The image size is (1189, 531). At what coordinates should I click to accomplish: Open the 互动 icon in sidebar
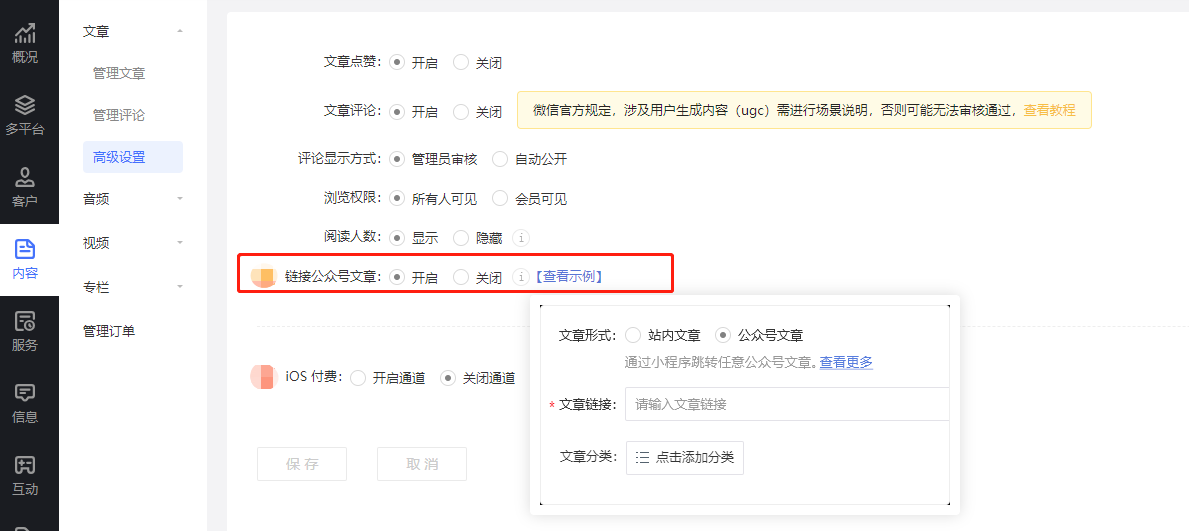point(26,465)
